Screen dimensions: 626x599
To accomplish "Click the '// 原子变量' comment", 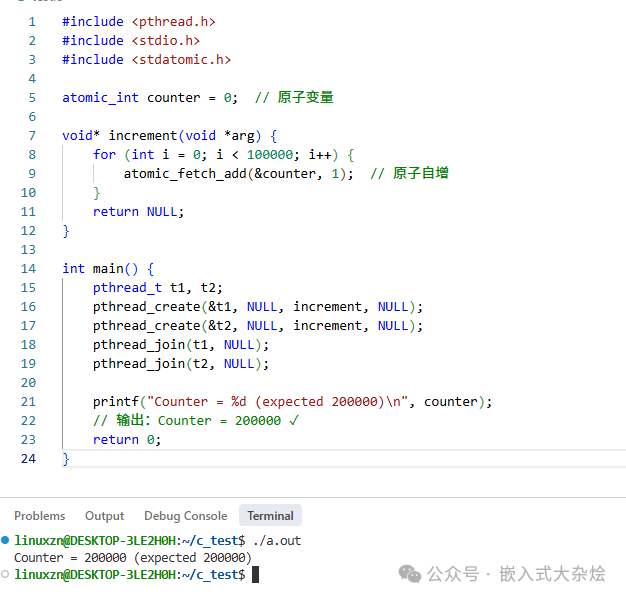I will [294, 97].
